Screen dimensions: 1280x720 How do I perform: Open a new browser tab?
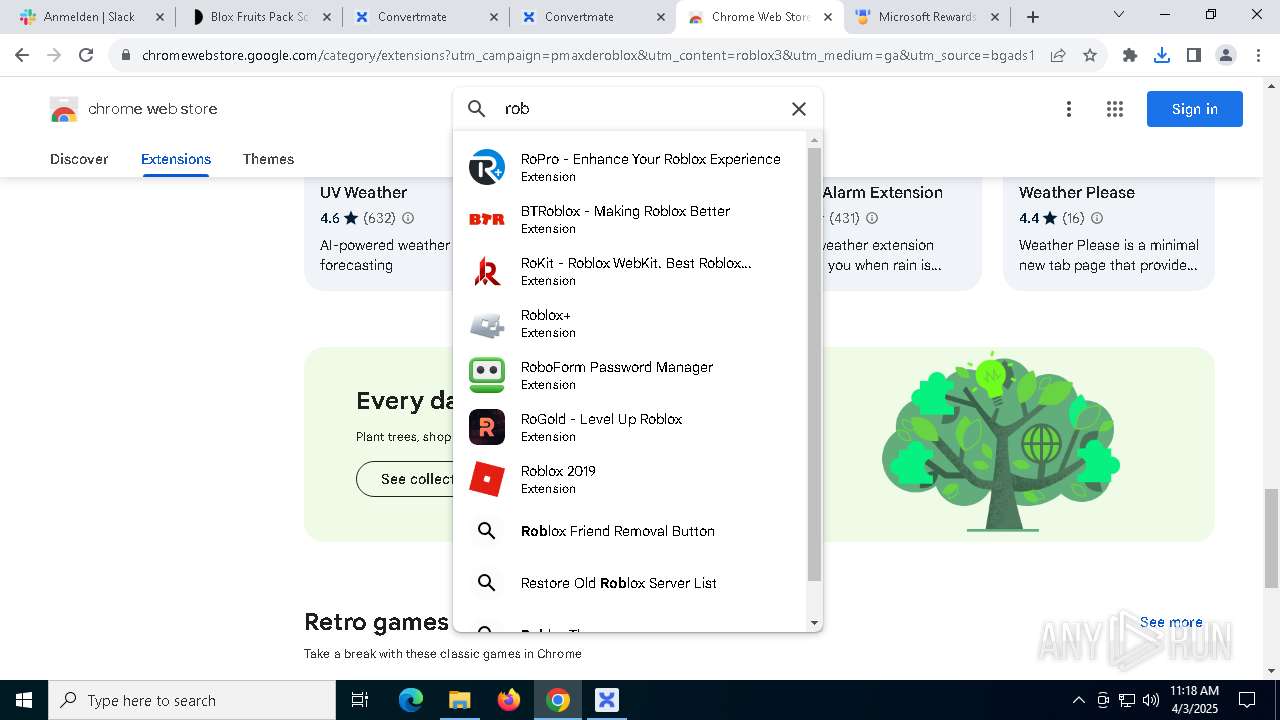pyautogui.click(x=1033, y=17)
